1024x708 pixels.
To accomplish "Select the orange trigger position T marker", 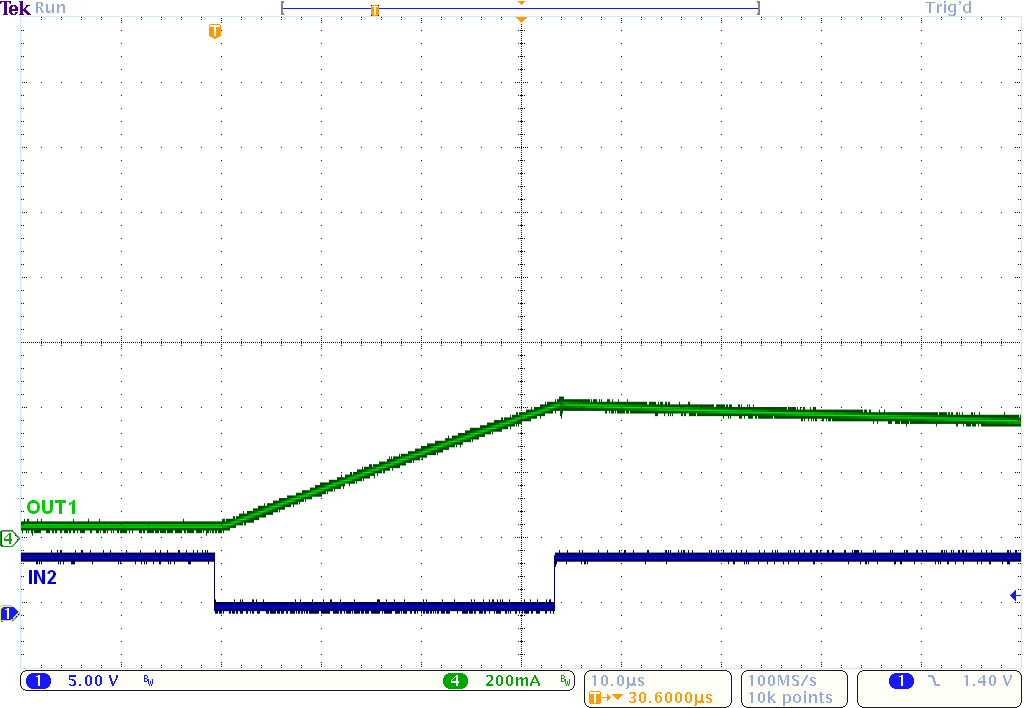I will point(213,32).
